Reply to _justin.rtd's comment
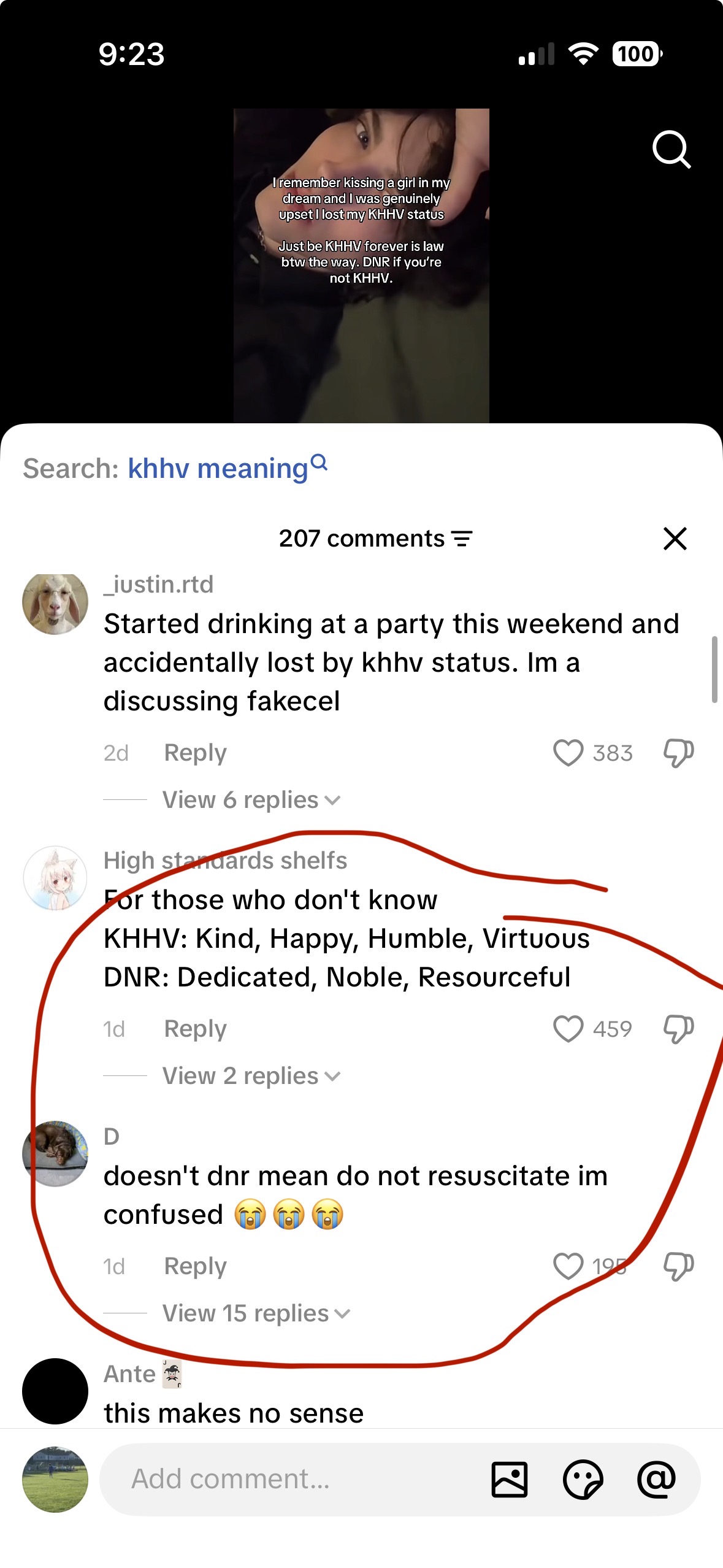Image resolution: width=723 pixels, height=1568 pixels. tap(195, 753)
